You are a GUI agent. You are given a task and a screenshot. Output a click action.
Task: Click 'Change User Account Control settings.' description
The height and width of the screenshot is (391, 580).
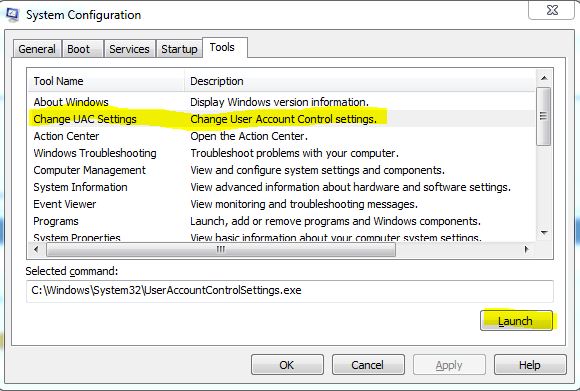coord(283,119)
